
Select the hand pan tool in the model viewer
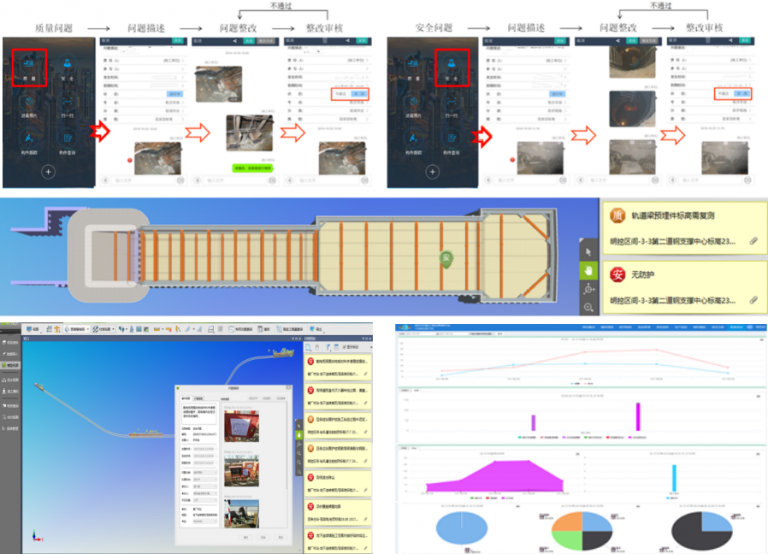click(x=589, y=269)
